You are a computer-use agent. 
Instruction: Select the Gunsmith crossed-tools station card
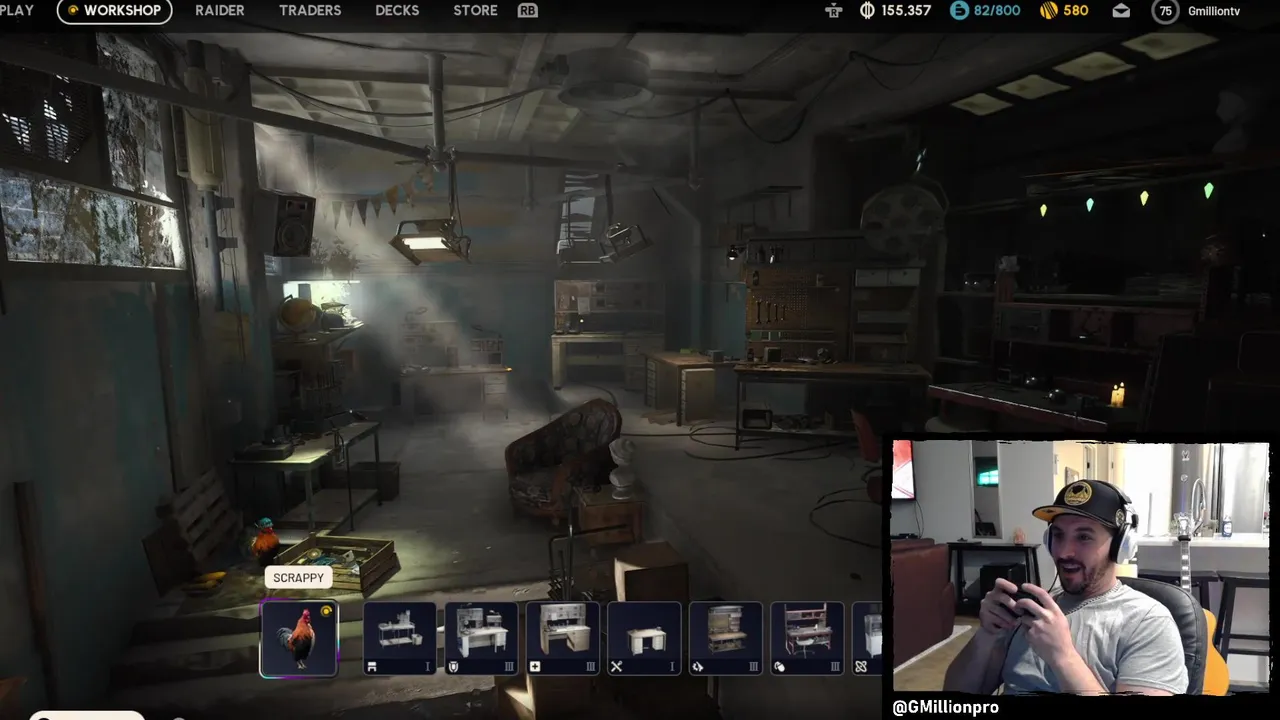coord(644,639)
